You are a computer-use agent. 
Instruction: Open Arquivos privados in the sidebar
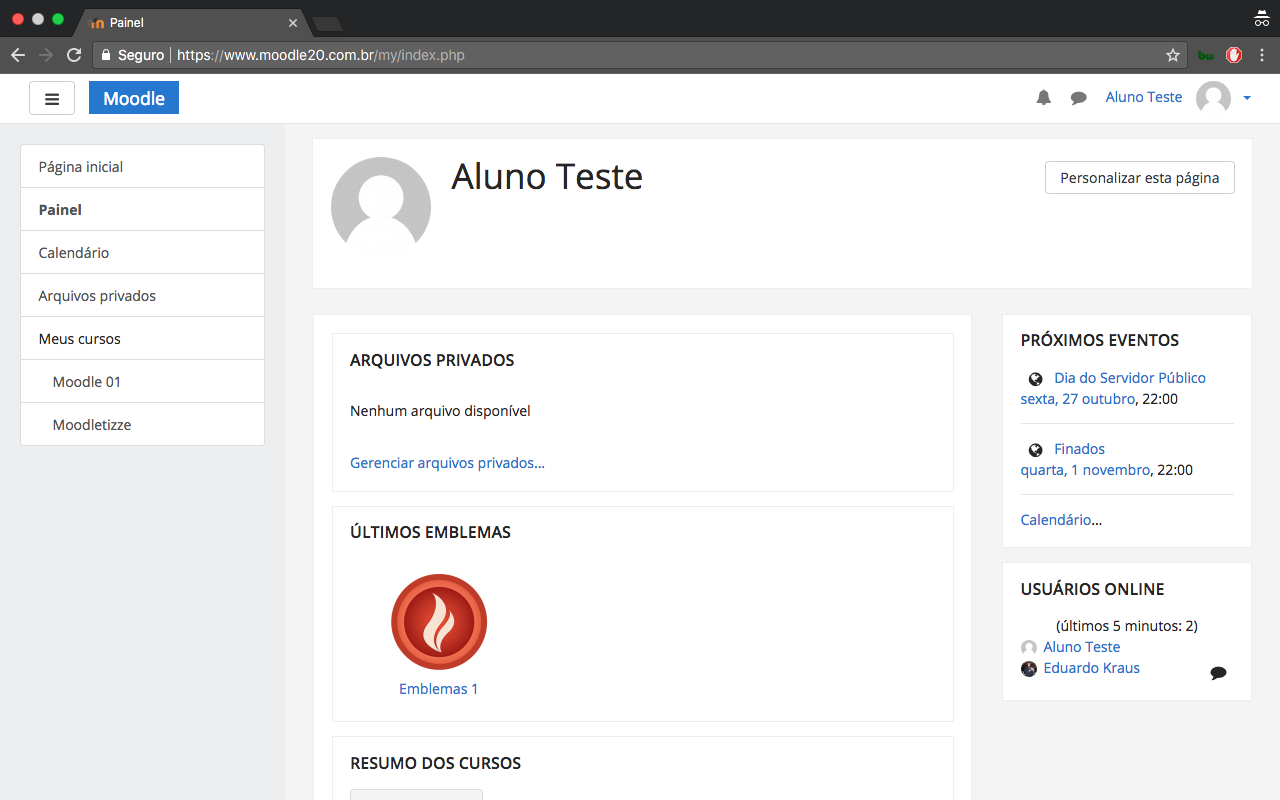pos(142,296)
